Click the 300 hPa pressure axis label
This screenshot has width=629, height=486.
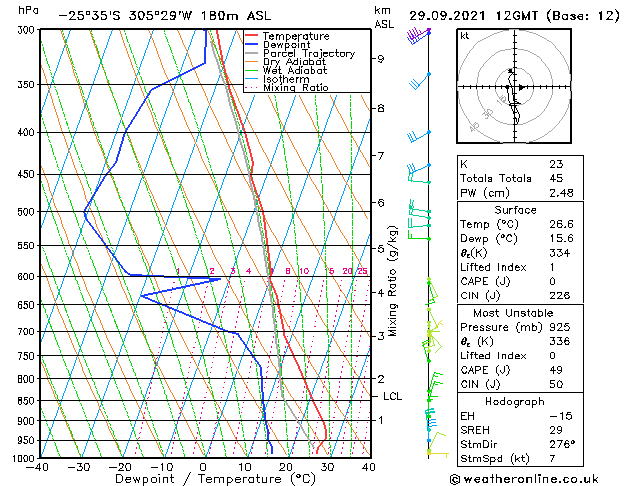pos(26,30)
